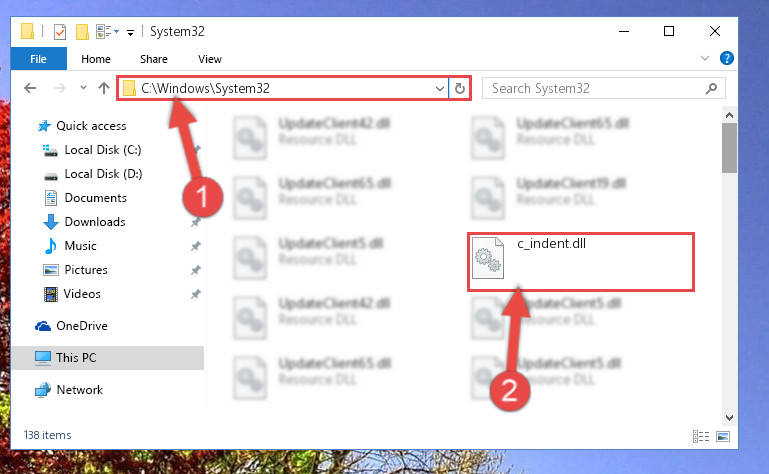Viewport: 769px width, 474px height.
Task: Unpin Downloads from Quick access
Action: point(195,222)
